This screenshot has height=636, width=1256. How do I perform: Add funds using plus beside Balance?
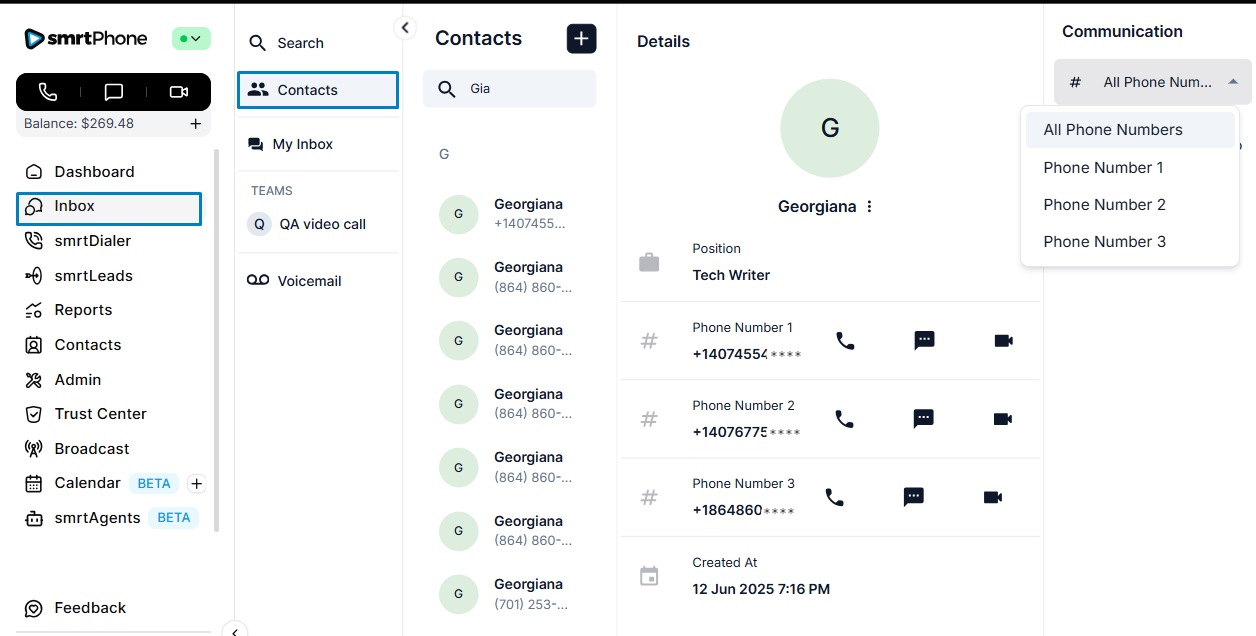tap(196, 124)
